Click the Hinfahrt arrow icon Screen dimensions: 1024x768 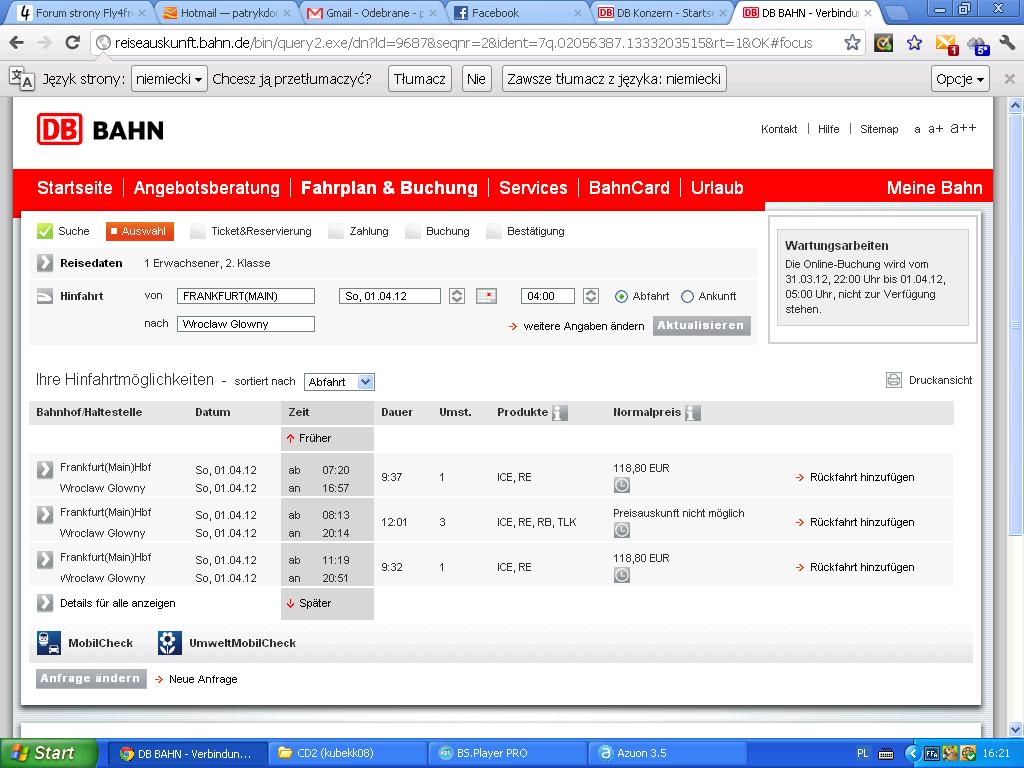pyautogui.click(x=44, y=296)
